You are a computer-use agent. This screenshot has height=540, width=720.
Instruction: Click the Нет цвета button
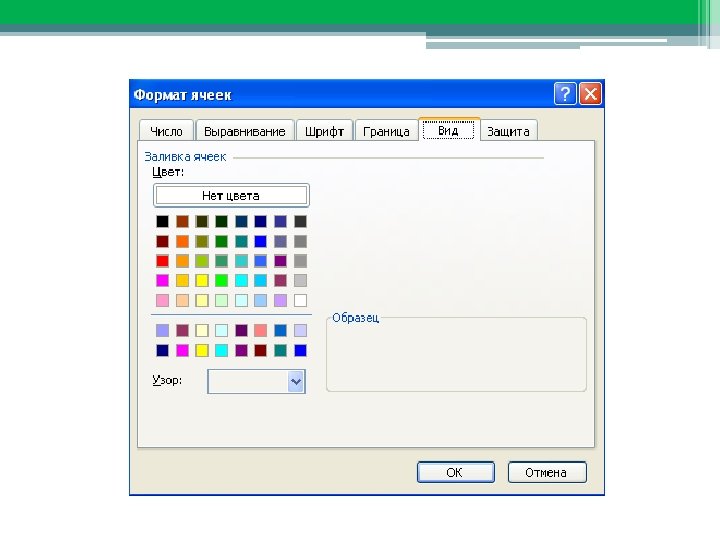point(231,196)
